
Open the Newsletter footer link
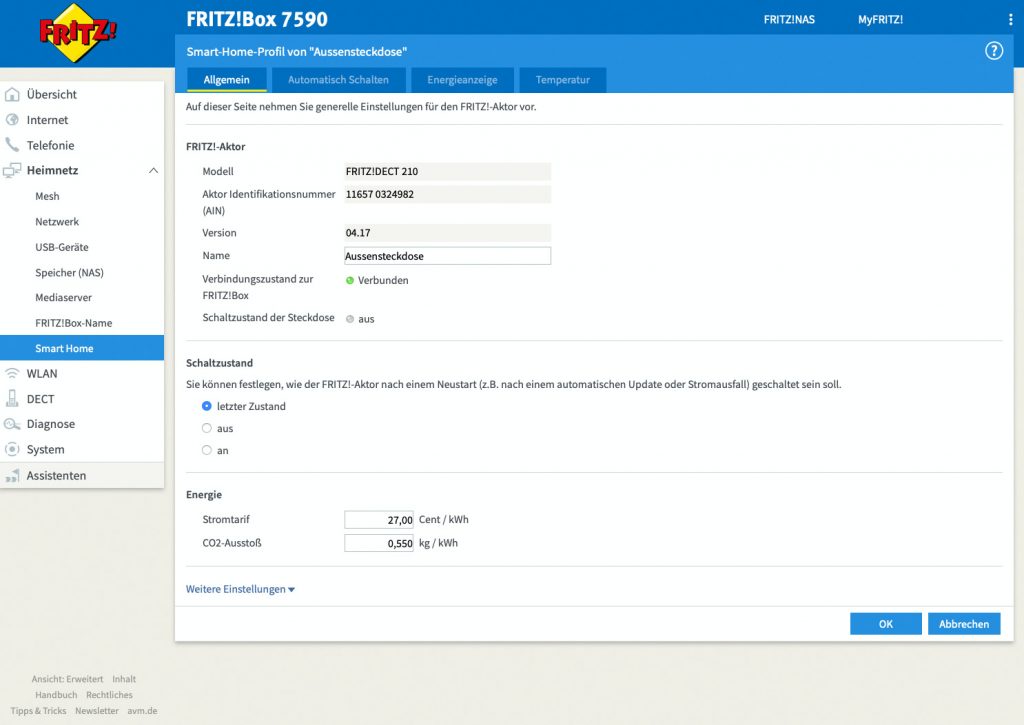pyautogui.click(x=97, y=711)
